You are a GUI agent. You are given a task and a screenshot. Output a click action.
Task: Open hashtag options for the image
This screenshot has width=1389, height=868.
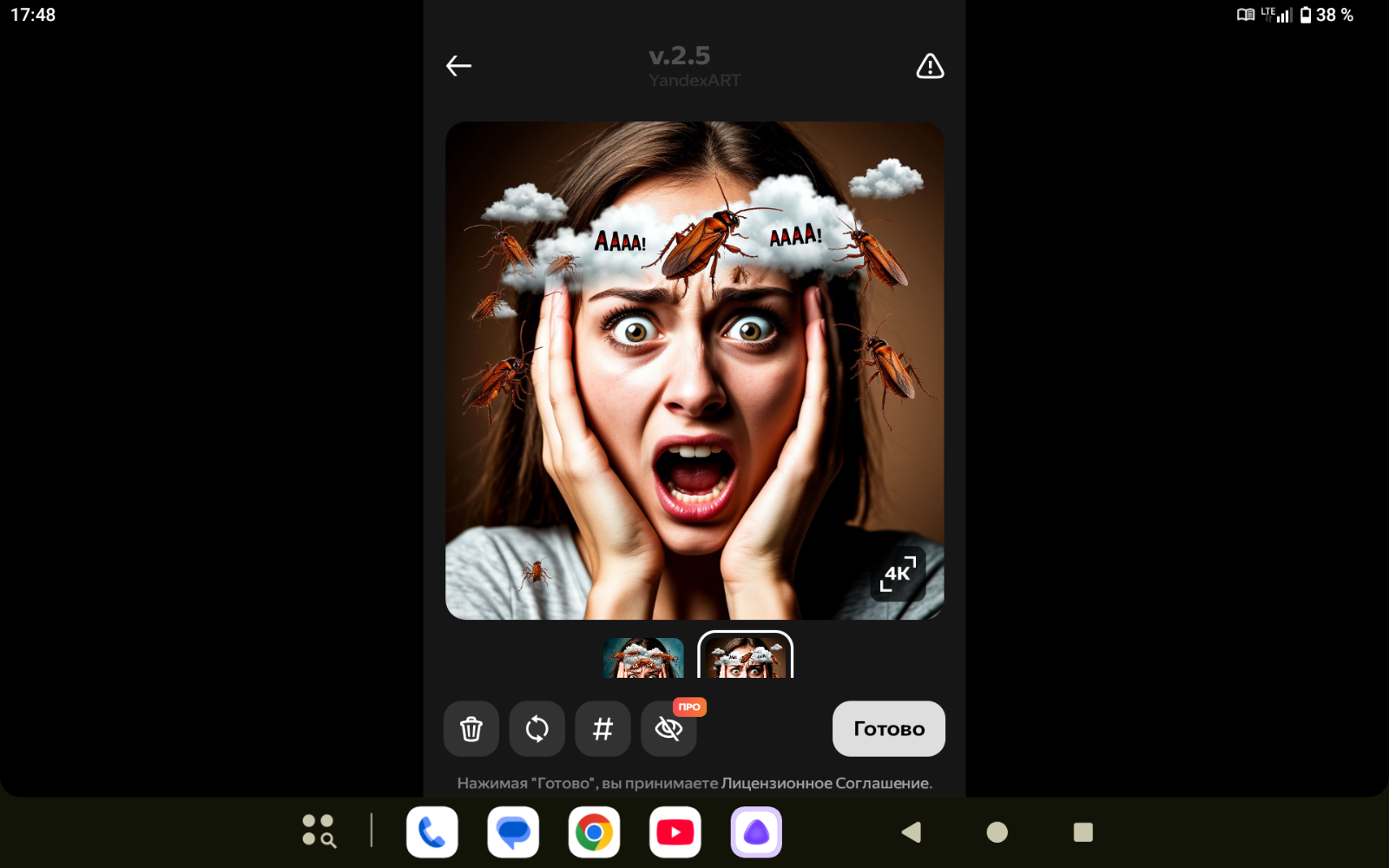click(x=602, y=729)
